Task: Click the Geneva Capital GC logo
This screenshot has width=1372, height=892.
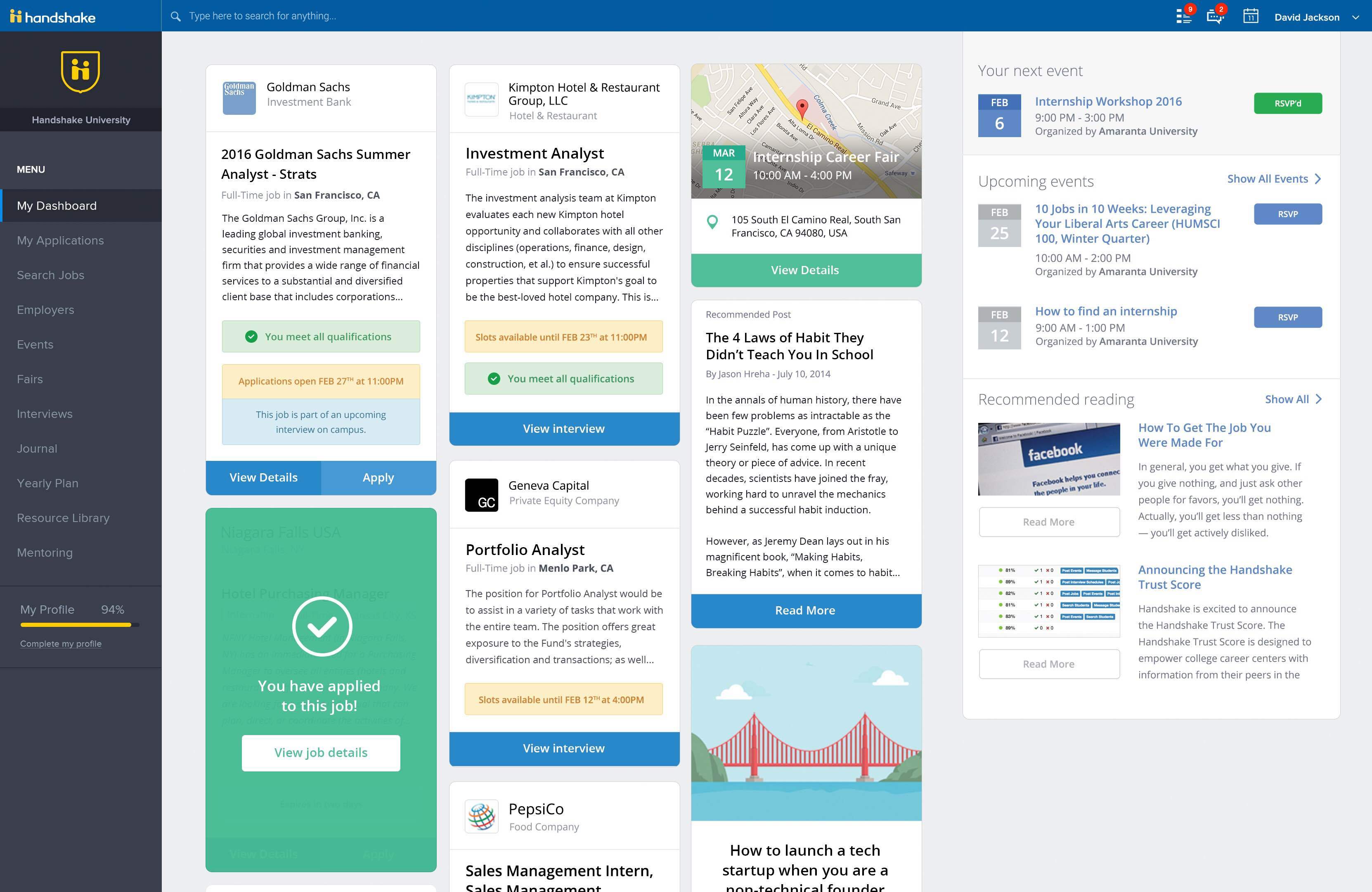Action: (x=481, y=495)
